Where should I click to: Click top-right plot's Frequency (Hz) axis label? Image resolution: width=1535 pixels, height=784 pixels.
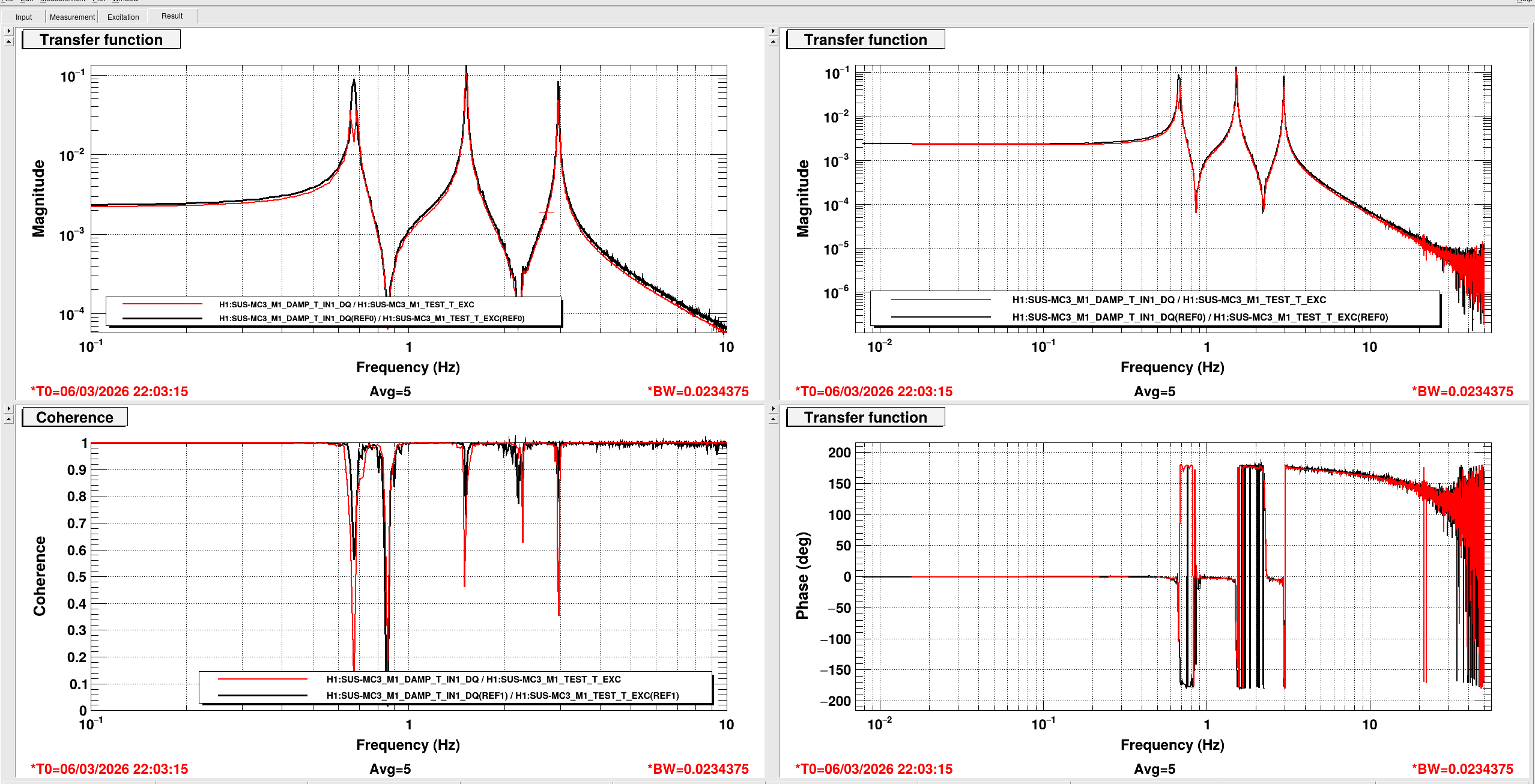point(1172,367)
